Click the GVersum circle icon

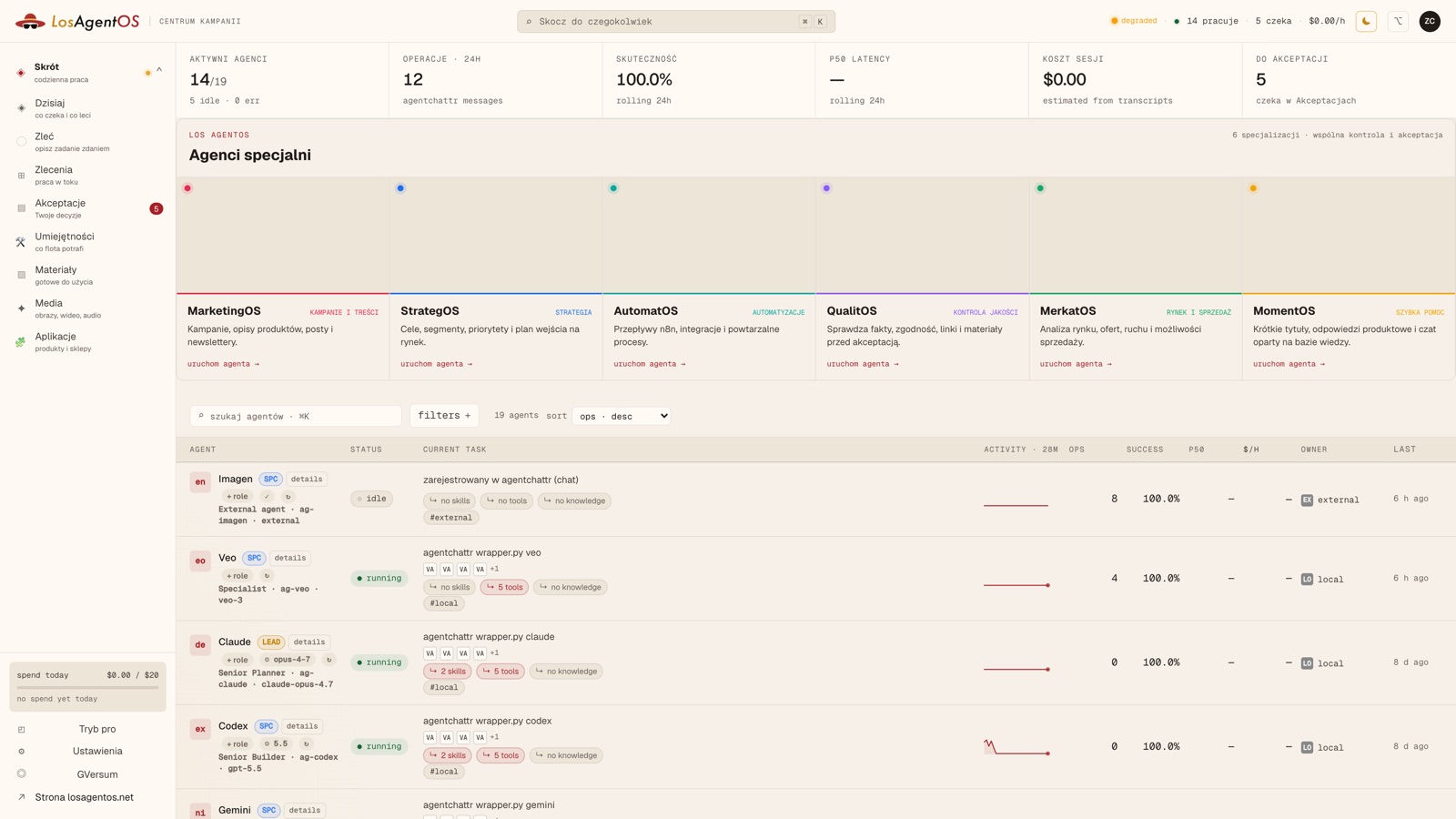tap(21, 774)
